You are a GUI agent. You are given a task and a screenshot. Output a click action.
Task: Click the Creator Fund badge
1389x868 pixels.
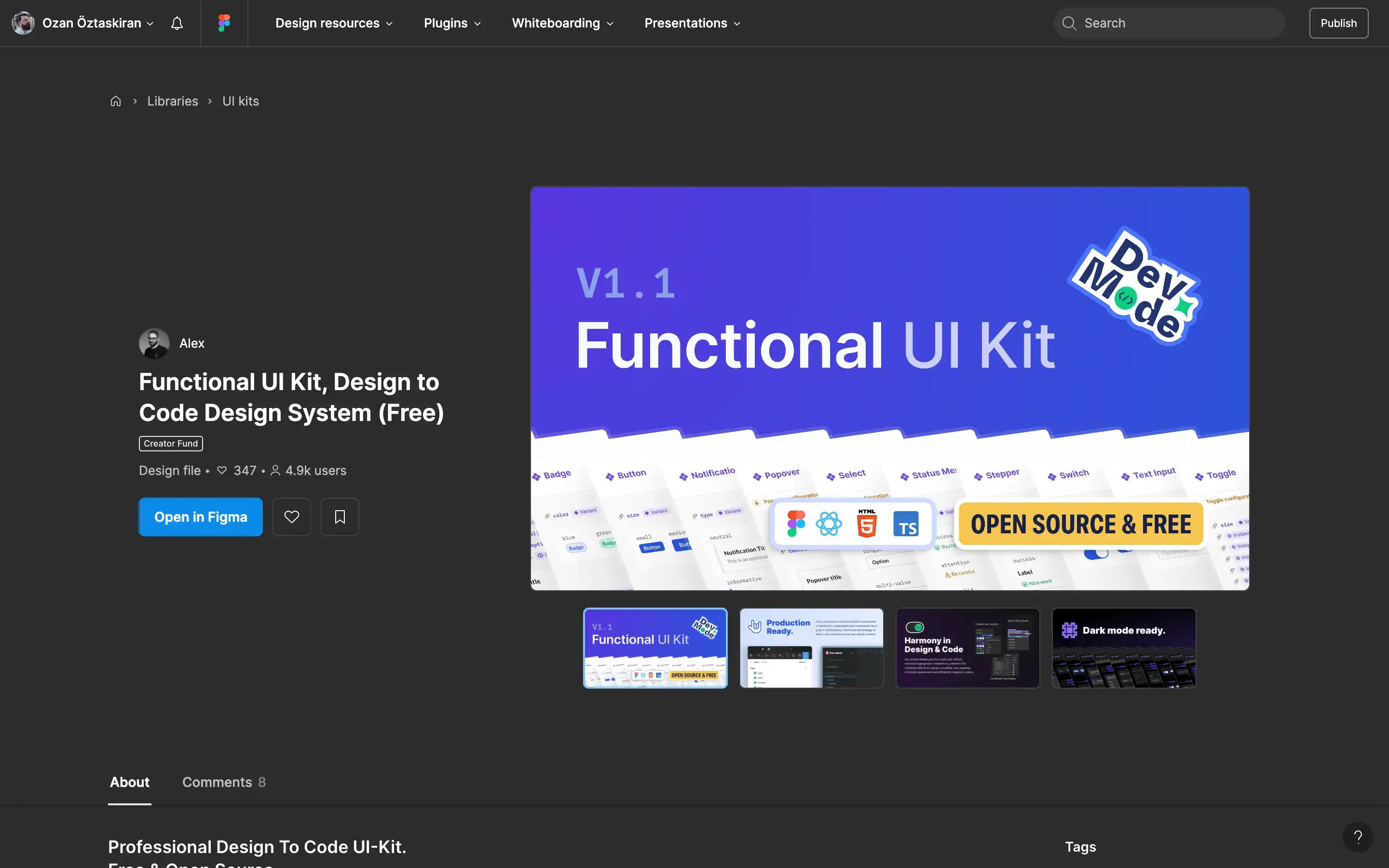(171, 443)
